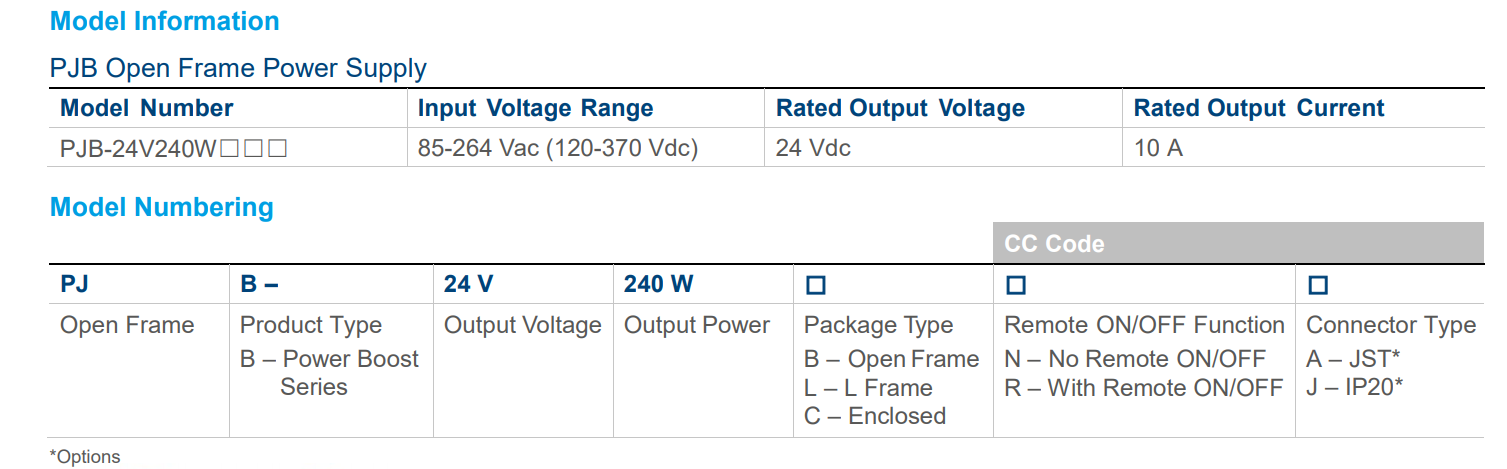This screenshot has height=469, width=1507.
Task: Click the *Options footnote text
Action: click(x=85, y=457)
